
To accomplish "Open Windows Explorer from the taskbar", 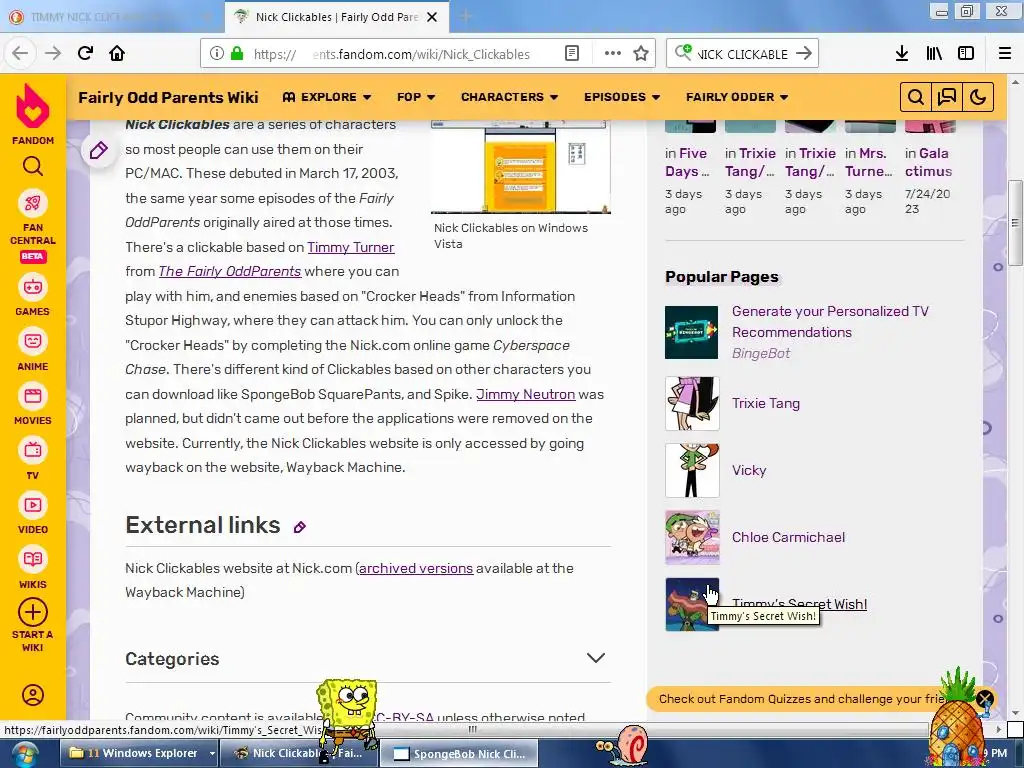I will point(135,753).
